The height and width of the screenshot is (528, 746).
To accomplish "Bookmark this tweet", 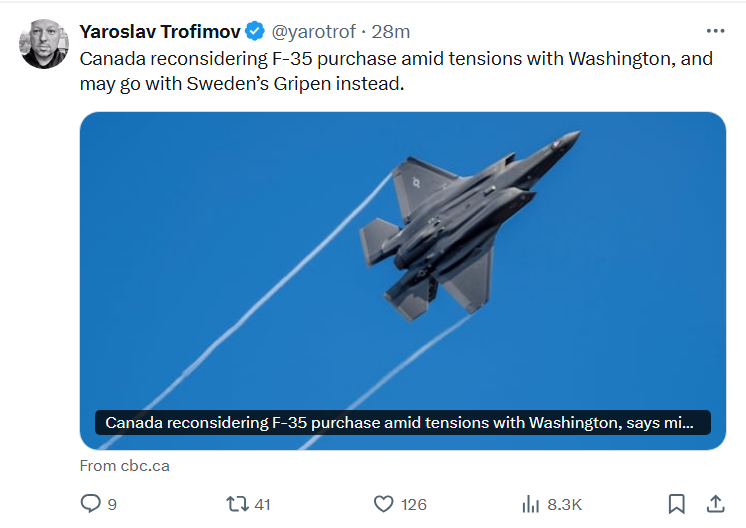I will (677, 504).
